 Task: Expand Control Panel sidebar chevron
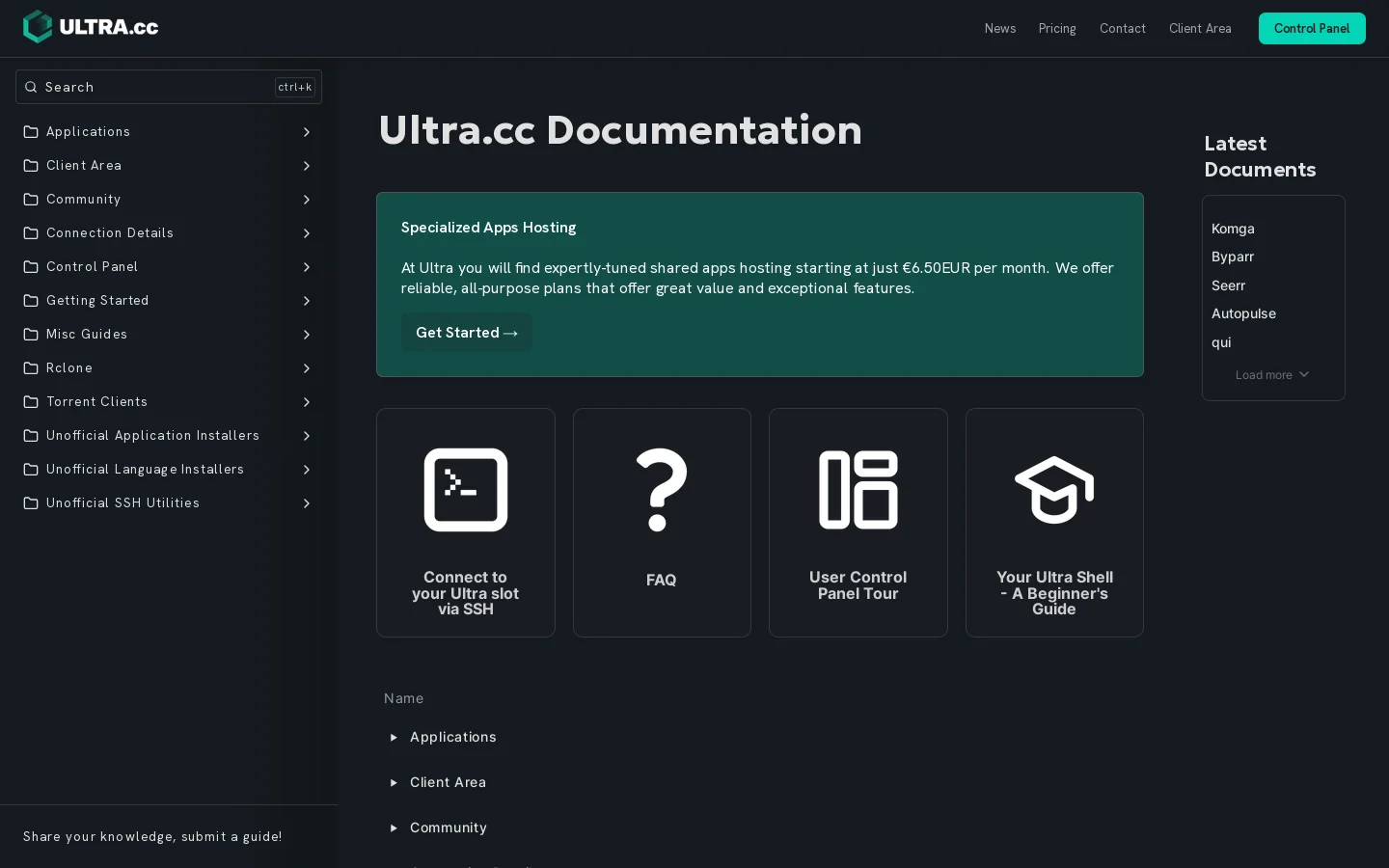(307, 267)
